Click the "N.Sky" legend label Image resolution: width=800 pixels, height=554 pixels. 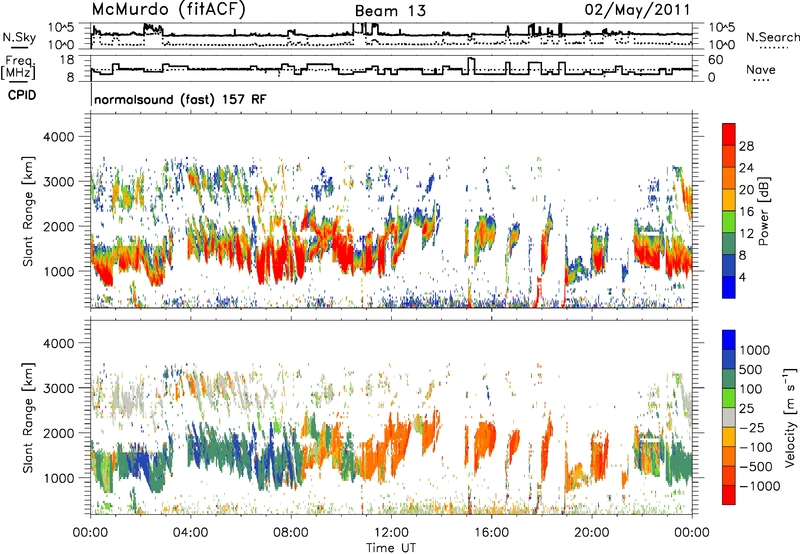pyautogui.click(x=19, y=37)
